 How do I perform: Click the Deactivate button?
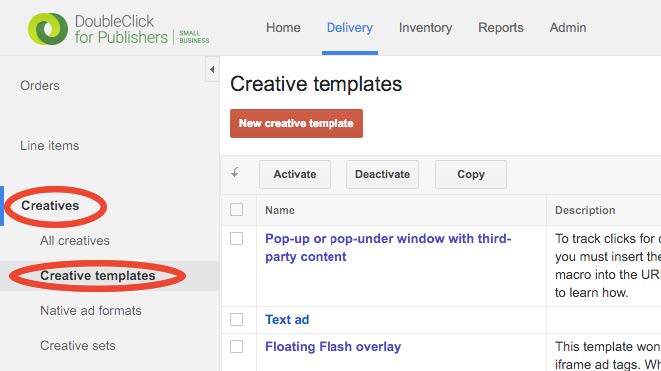382,174
